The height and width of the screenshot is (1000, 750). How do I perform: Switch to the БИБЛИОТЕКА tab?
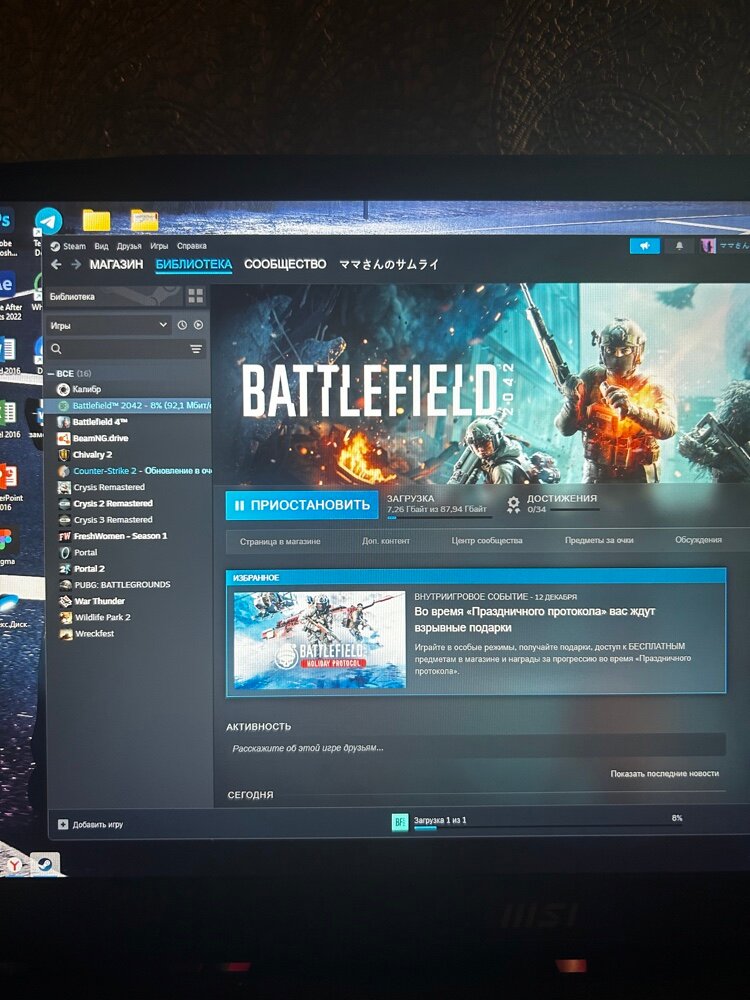pos(193,264)
